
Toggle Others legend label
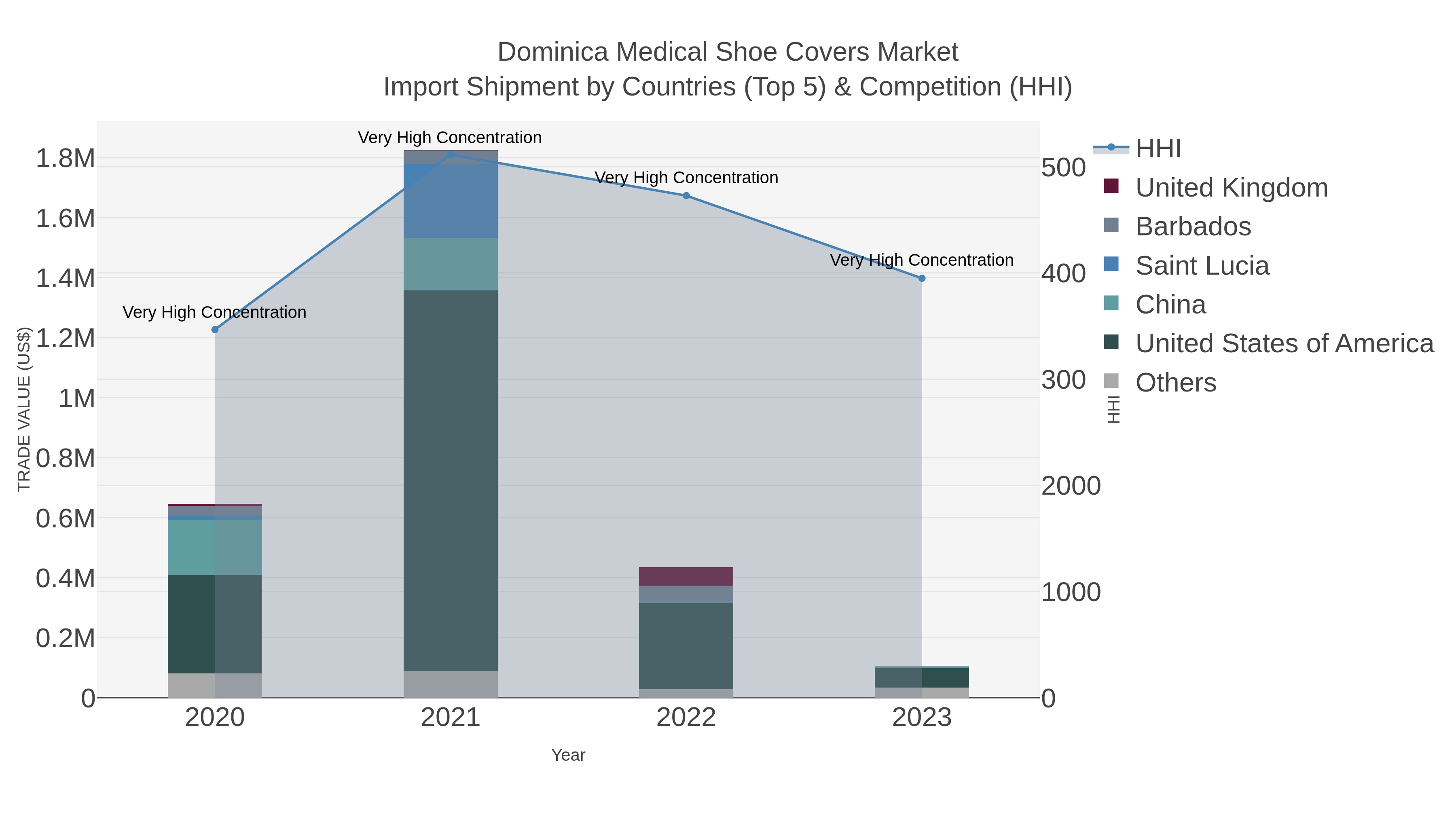[x=1176, y=383]
